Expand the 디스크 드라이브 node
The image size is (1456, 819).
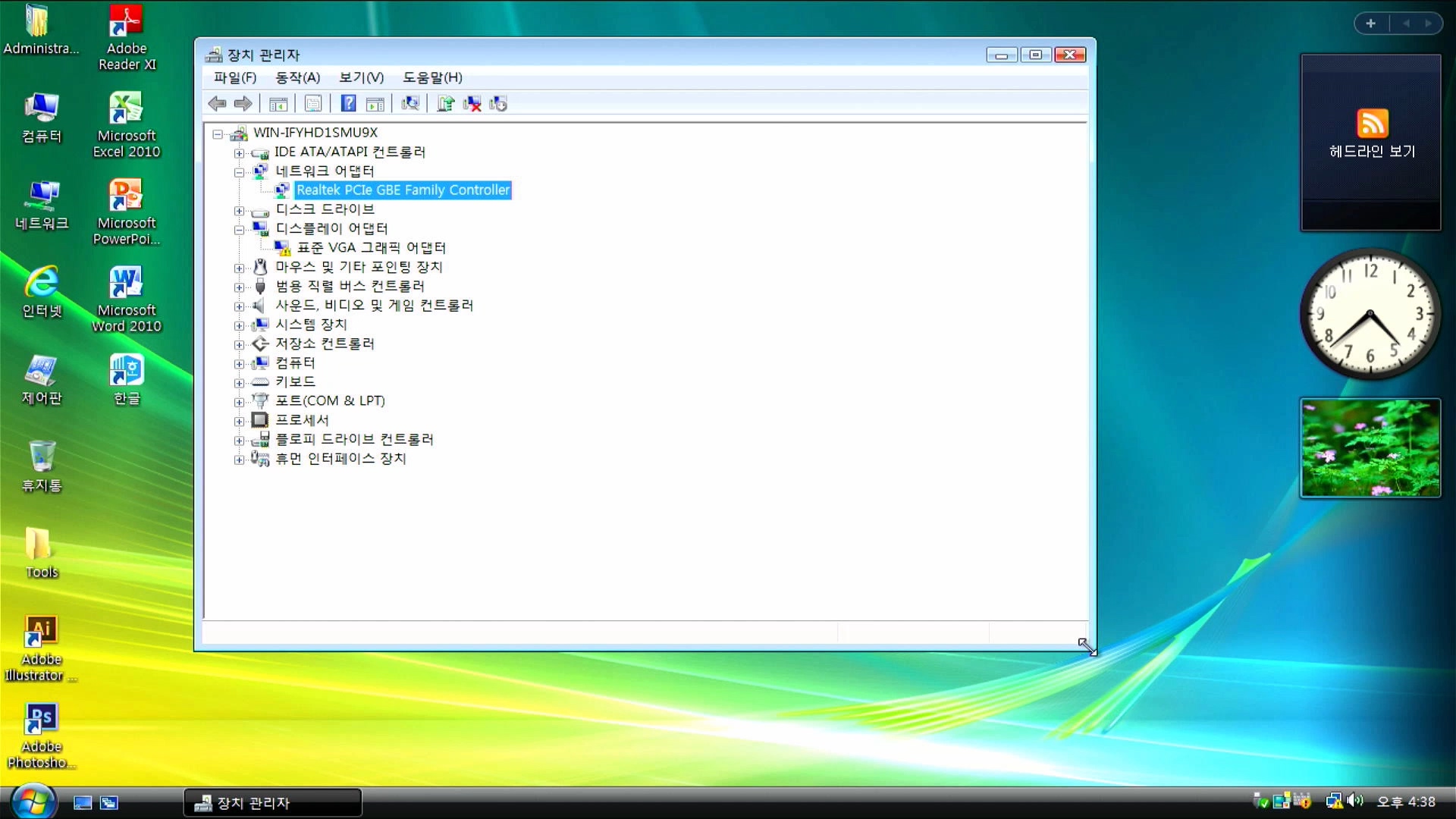pos(239,211)
